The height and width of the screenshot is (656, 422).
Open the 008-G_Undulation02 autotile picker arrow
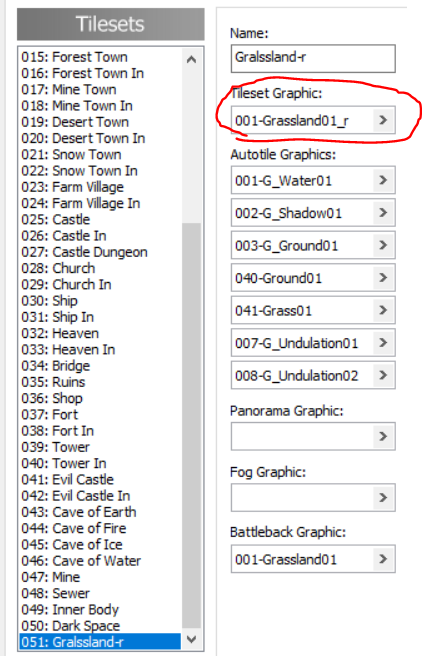tap(383, 375)
